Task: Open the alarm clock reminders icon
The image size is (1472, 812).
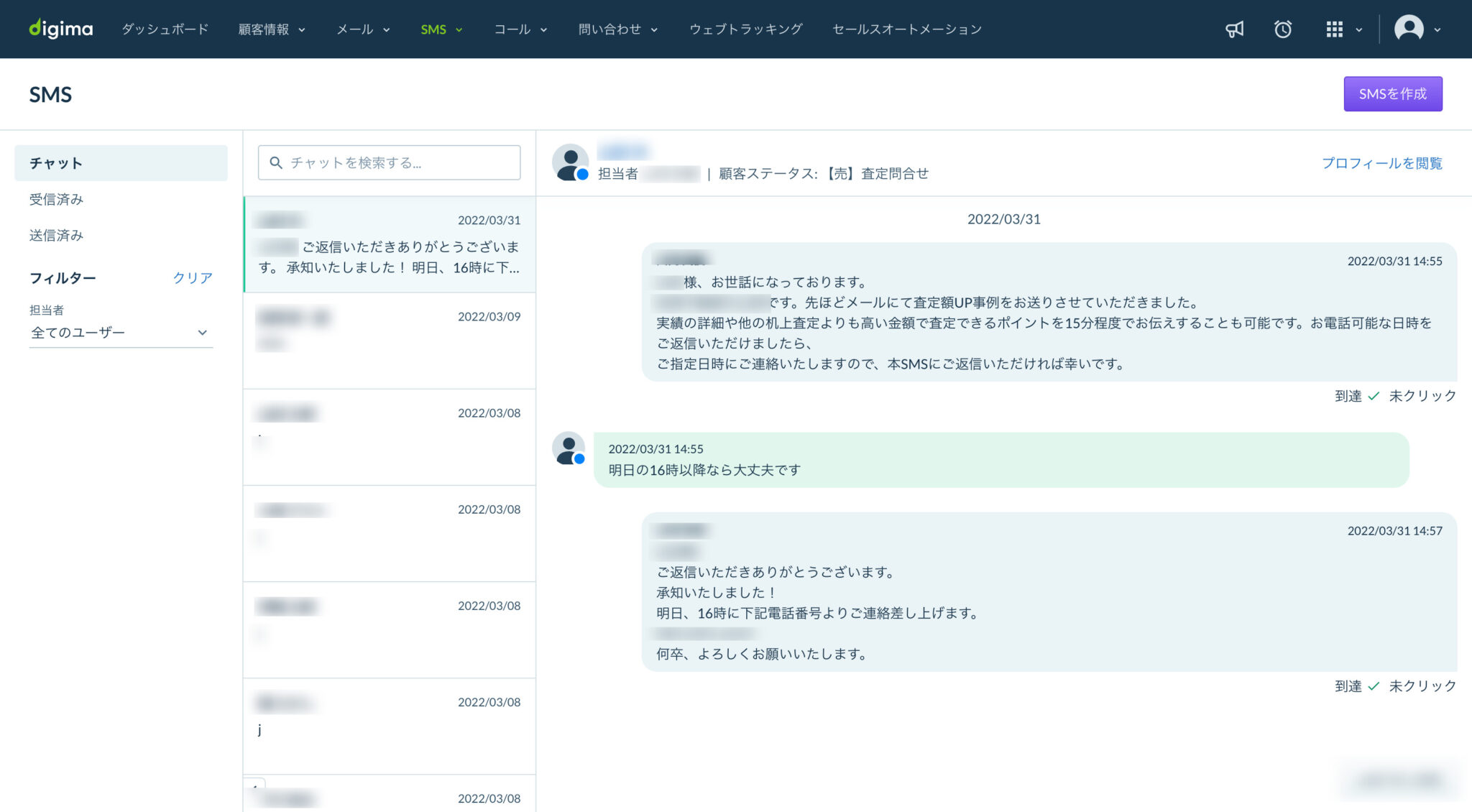Action: (1283, 29)
